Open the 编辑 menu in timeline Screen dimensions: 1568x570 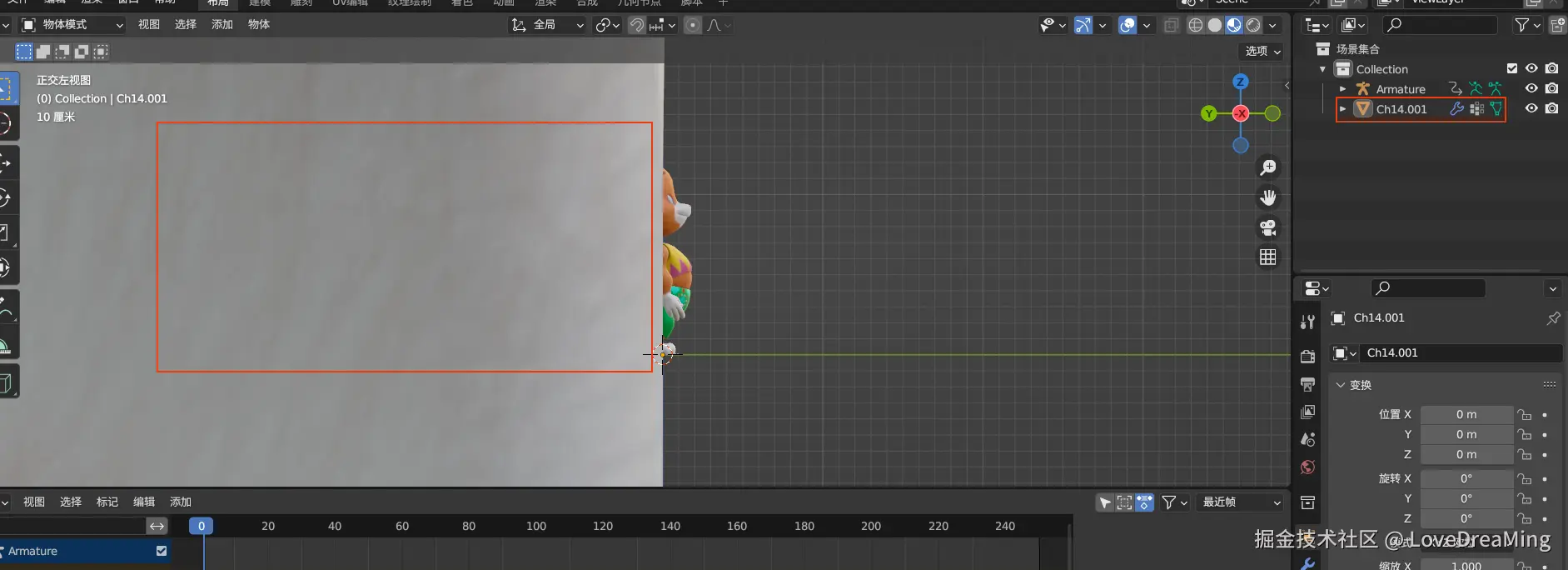point(144,502)
